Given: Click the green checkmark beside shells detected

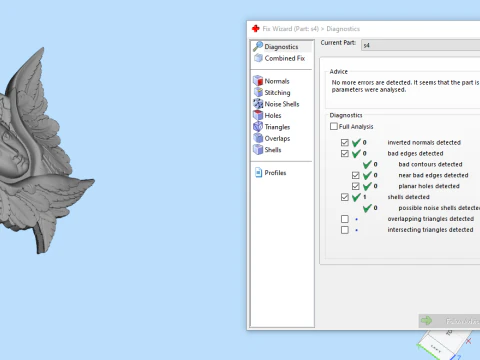Looking at the screenshot, I should pyautogui.click(x=356, y=197).
